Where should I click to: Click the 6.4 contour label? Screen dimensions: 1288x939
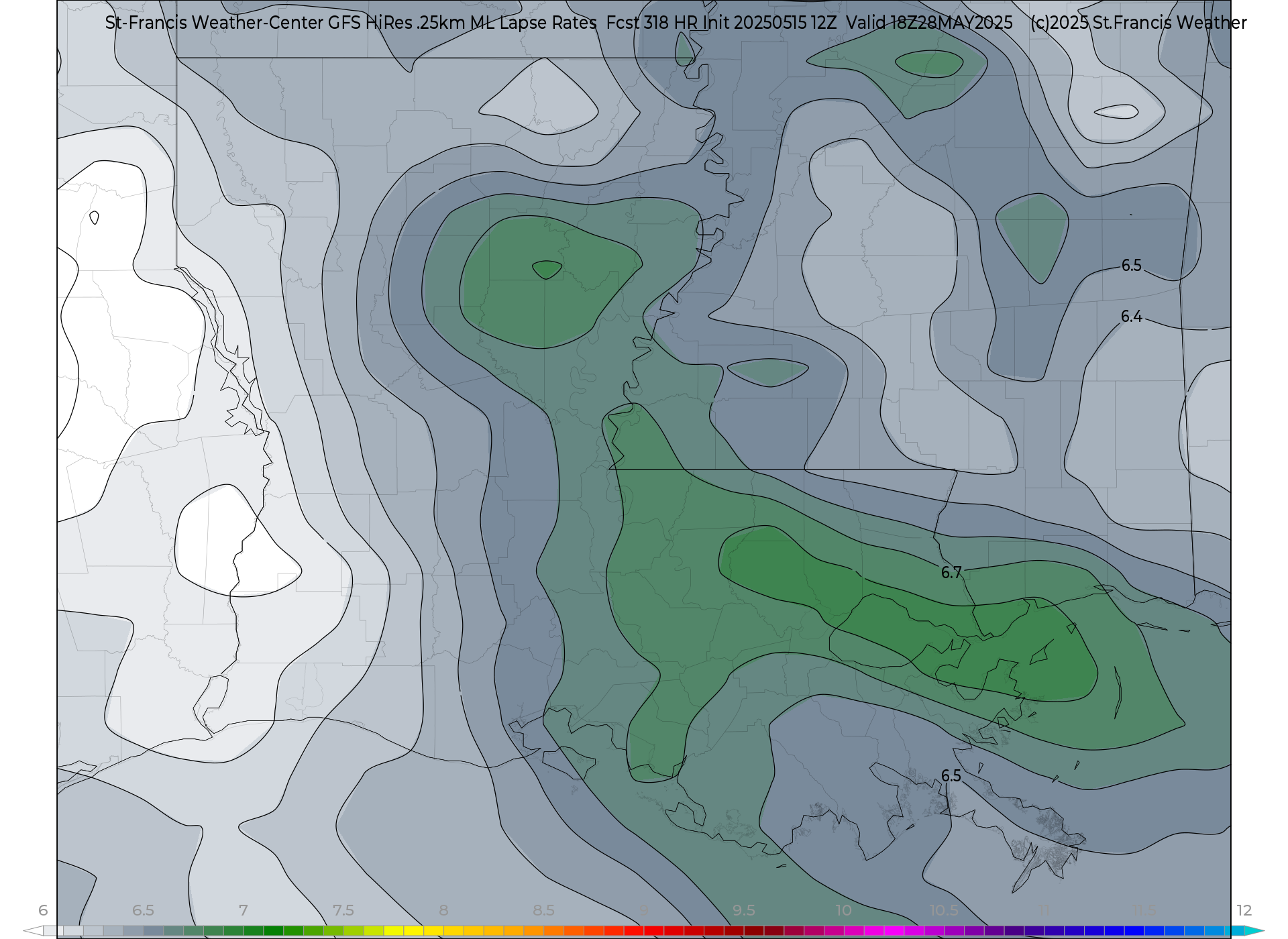coord(1131,317)
